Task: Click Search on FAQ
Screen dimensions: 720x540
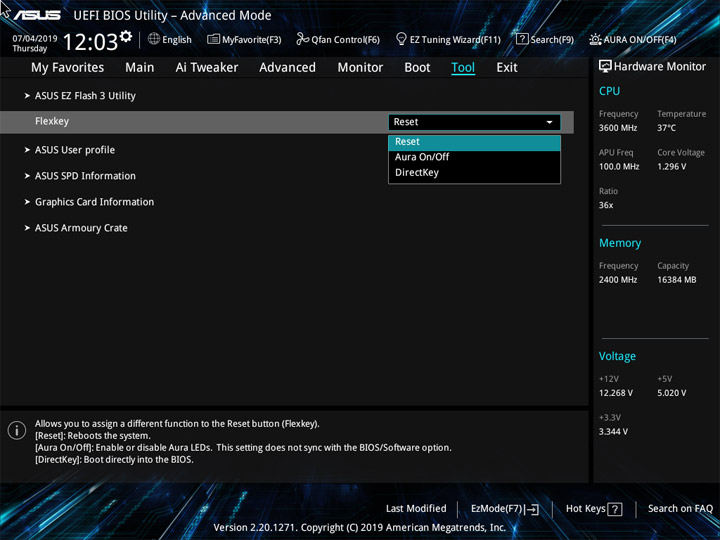Action: [x=680, y=509]
